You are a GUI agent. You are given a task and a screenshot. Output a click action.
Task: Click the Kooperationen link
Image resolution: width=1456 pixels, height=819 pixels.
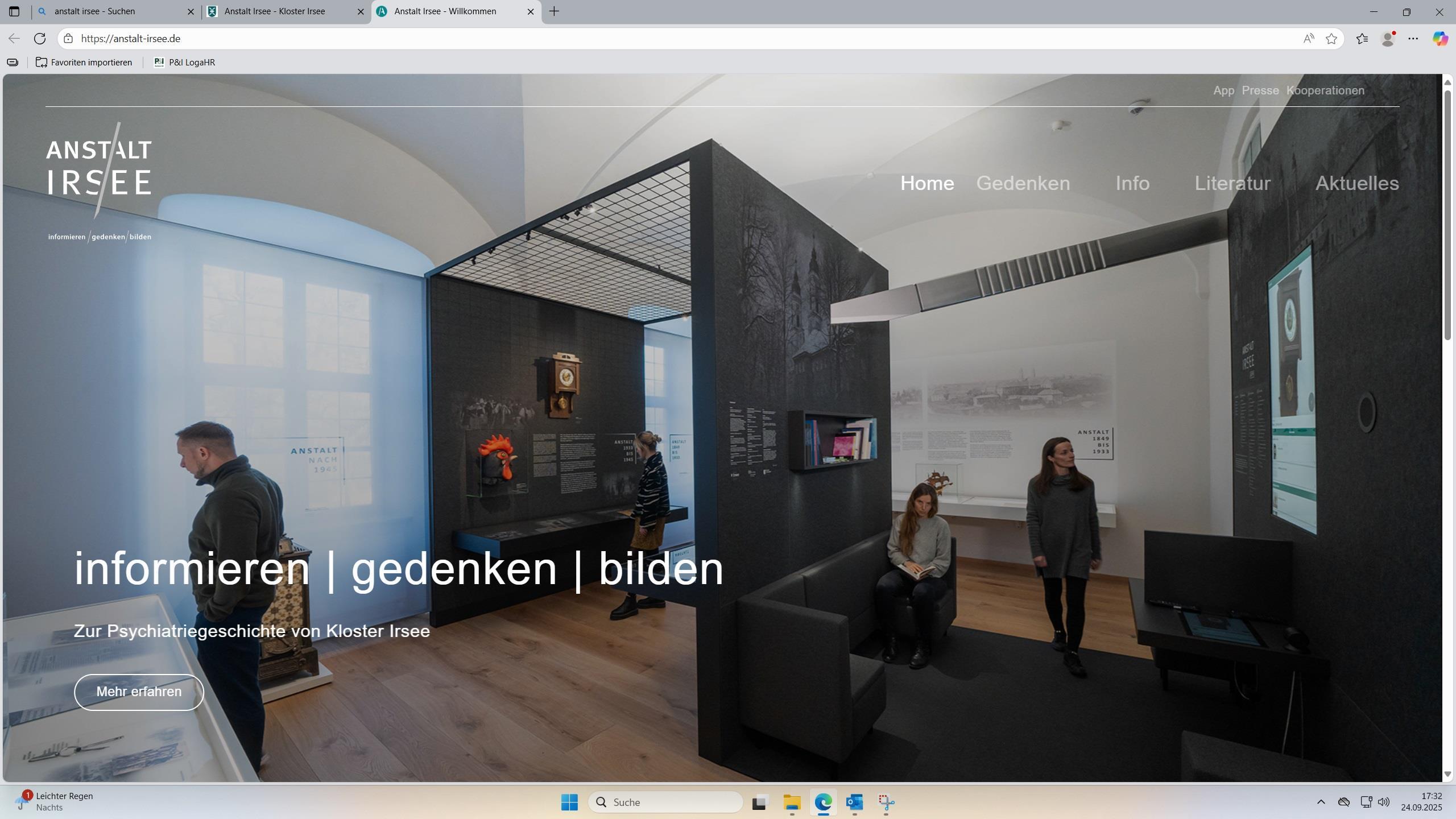(1325, 90)
